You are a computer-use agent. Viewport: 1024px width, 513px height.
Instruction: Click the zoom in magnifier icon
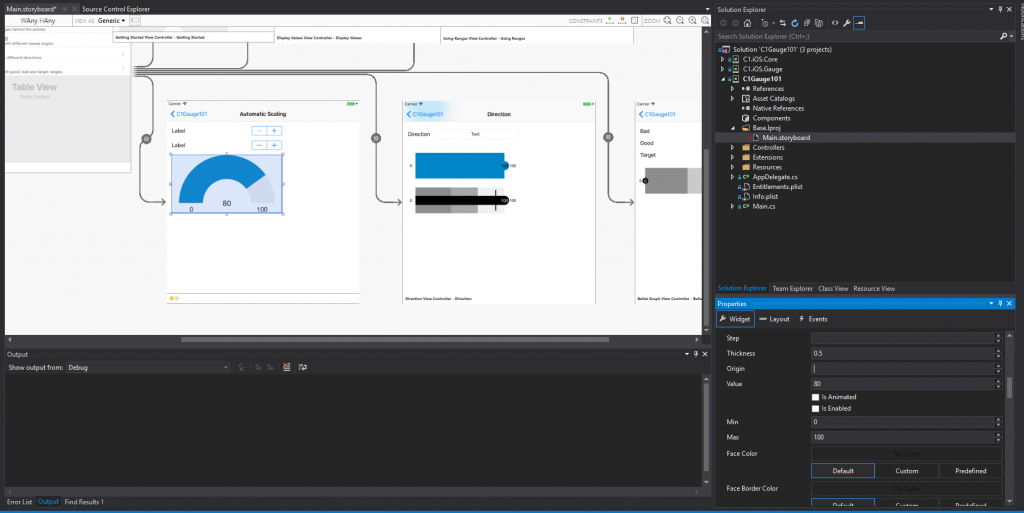692,20
